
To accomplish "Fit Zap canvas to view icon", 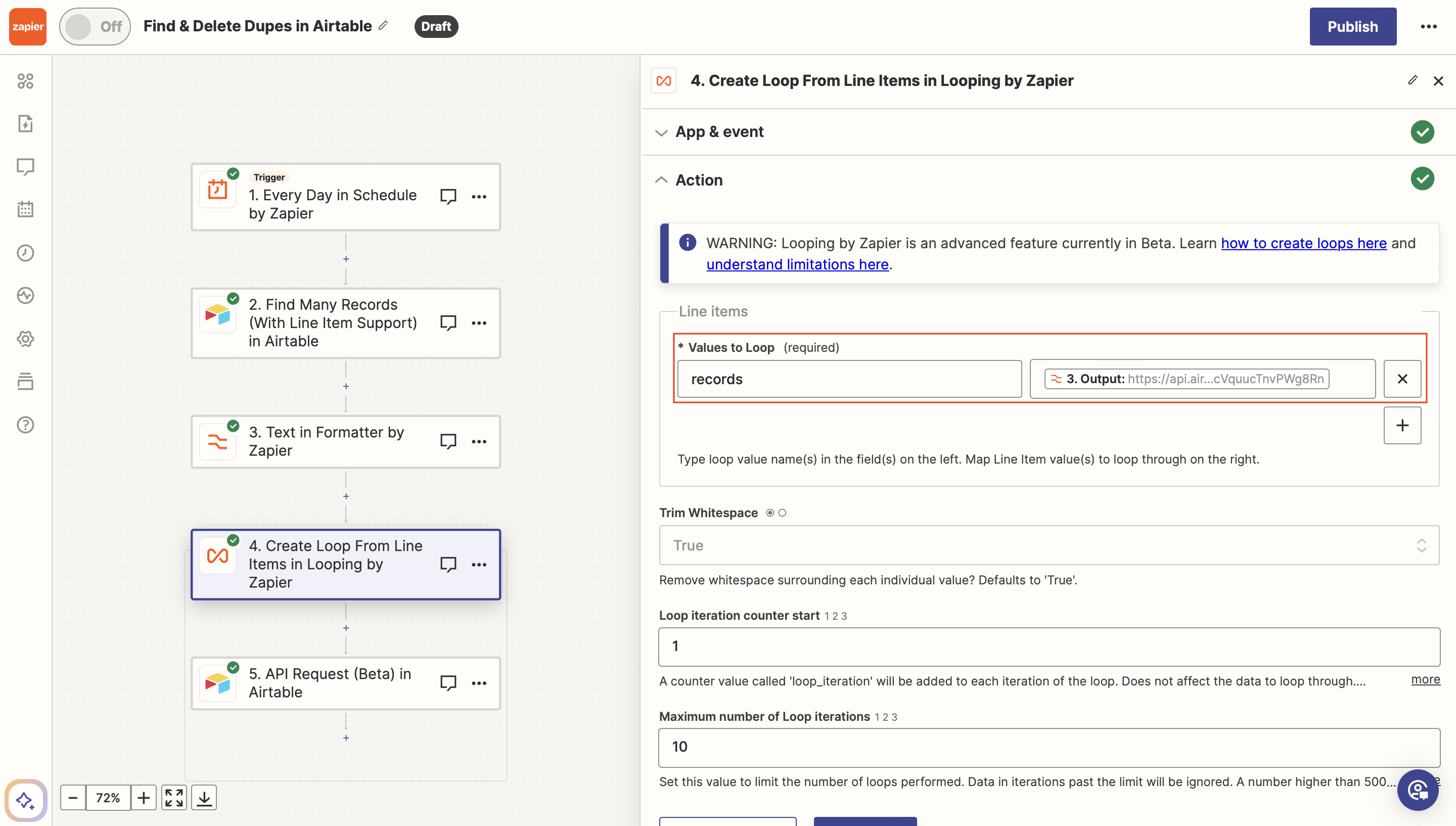I will pos(173,798).
